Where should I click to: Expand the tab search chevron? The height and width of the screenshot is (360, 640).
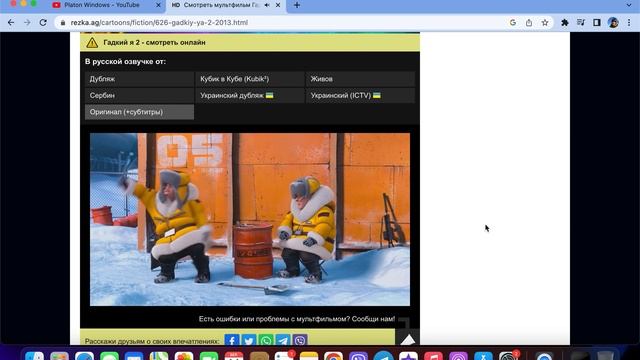629,5
